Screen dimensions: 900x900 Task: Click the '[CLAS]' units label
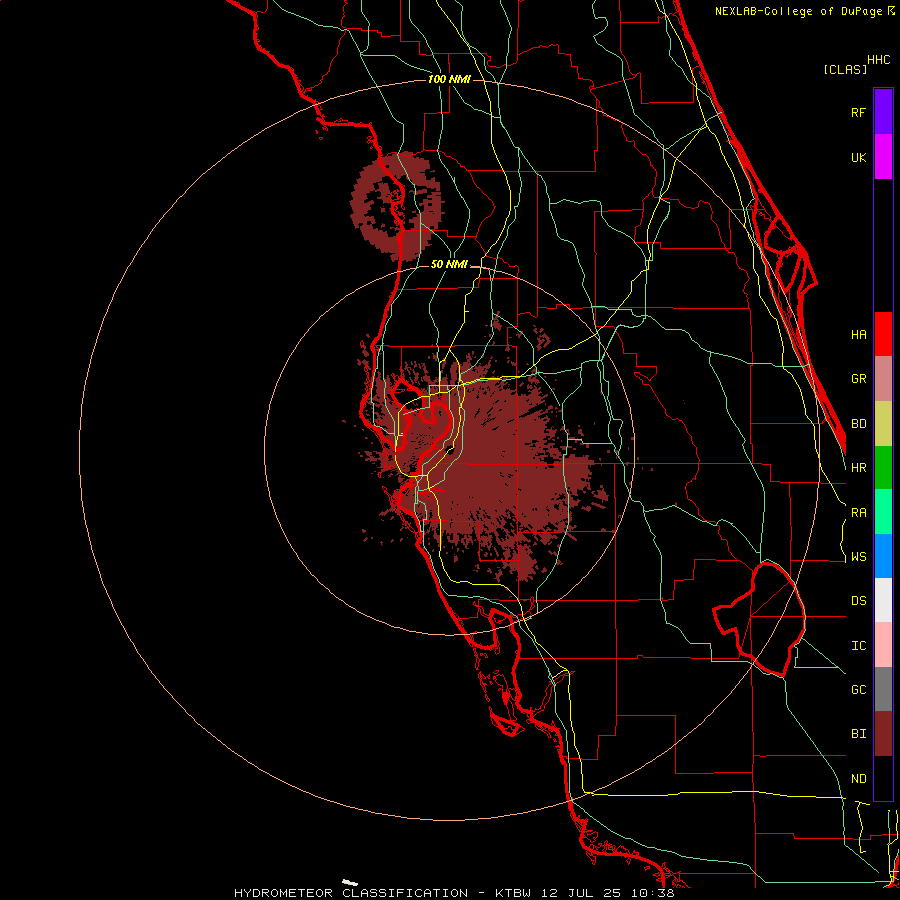click(x=845, y=69)
